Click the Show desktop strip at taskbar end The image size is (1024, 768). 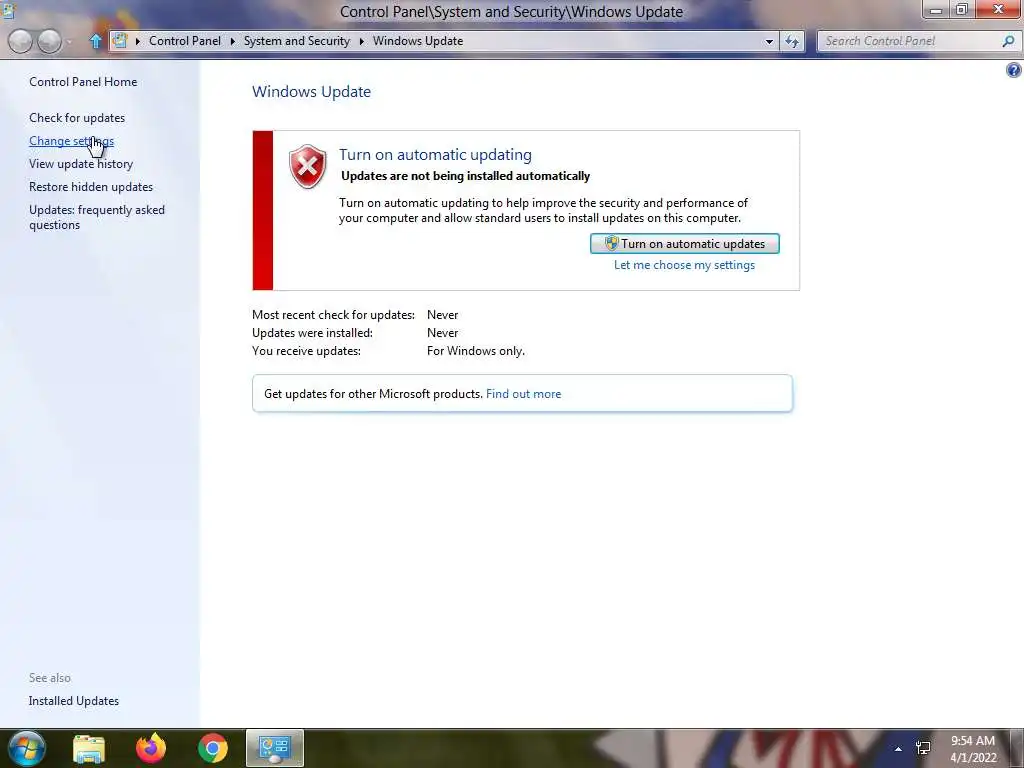tap(1017, 748)
